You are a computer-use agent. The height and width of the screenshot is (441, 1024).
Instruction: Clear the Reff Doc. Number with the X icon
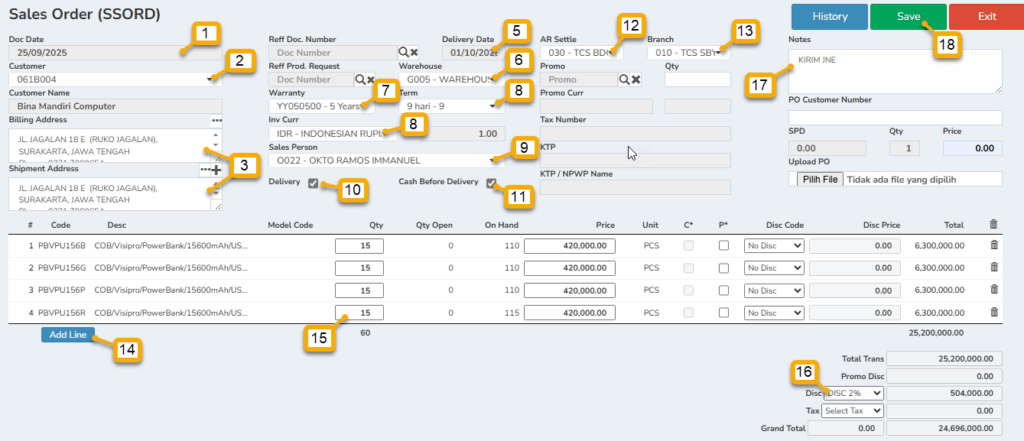click(x=413, y=51)
